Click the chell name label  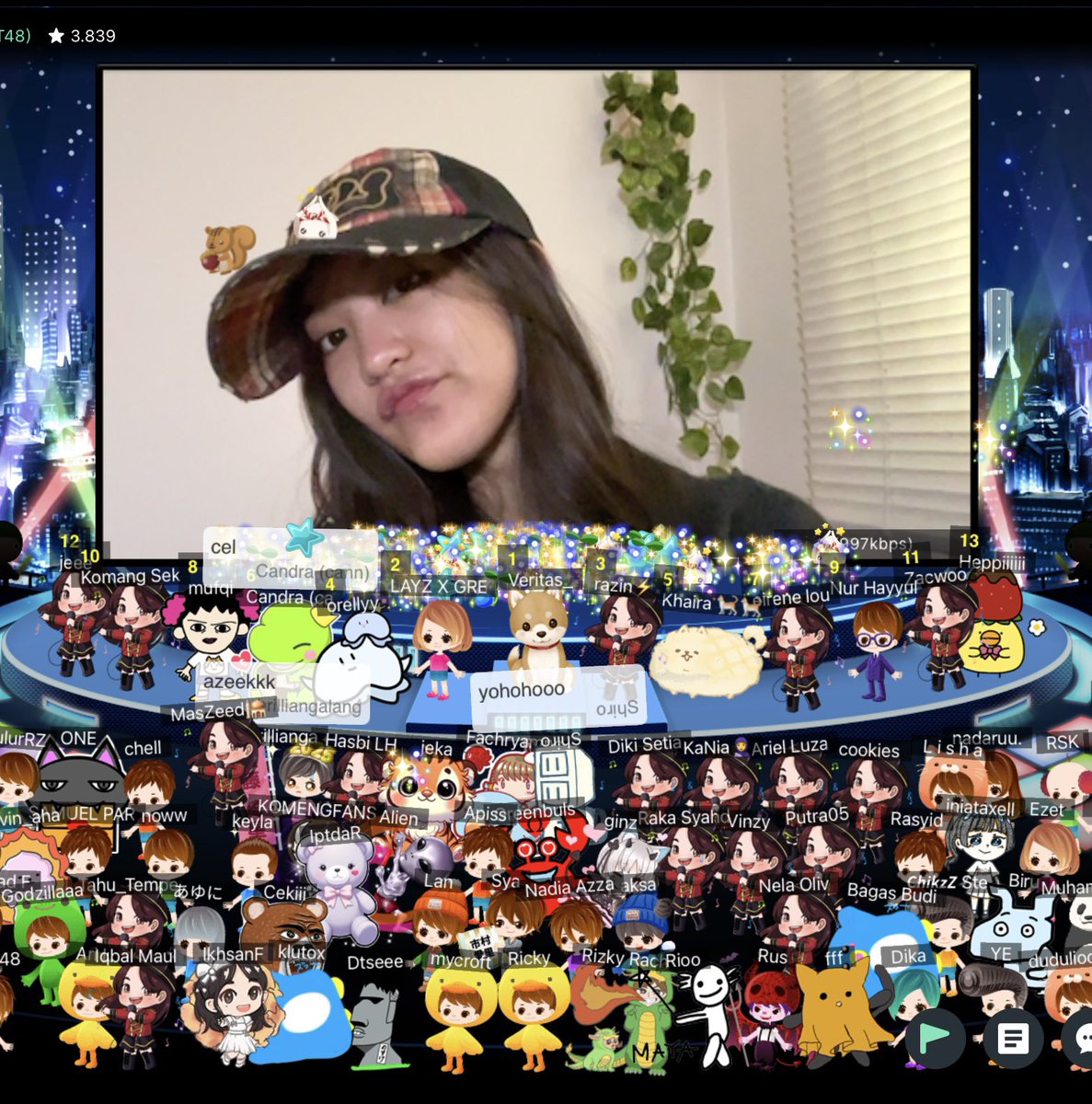click(x=143, y=748)
